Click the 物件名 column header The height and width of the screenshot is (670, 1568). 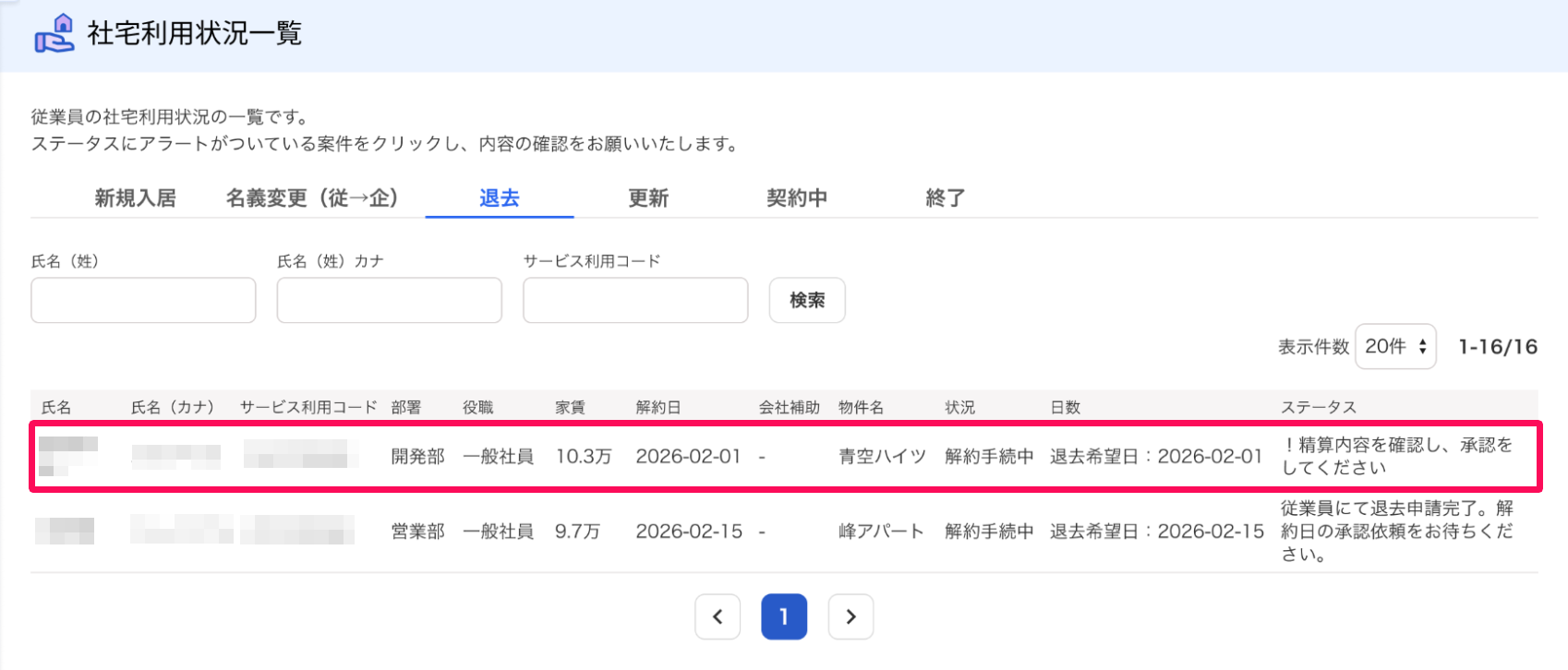(x=862, y=407)
